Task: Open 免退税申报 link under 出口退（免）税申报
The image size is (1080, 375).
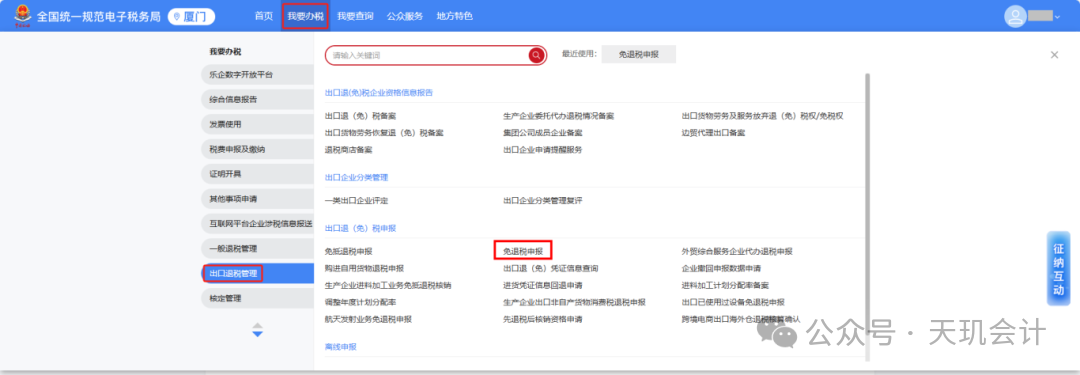Action: click(x=523, y=251)
